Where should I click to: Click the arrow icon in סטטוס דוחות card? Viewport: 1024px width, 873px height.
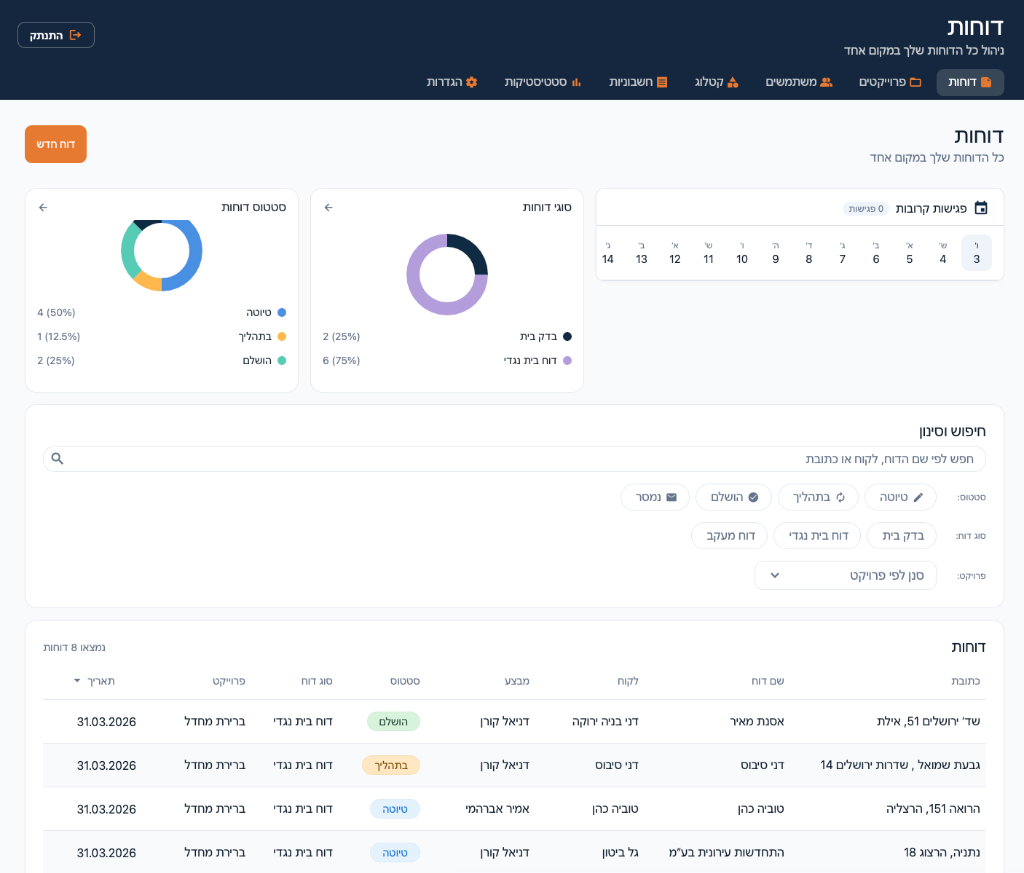tap(43, 208)
